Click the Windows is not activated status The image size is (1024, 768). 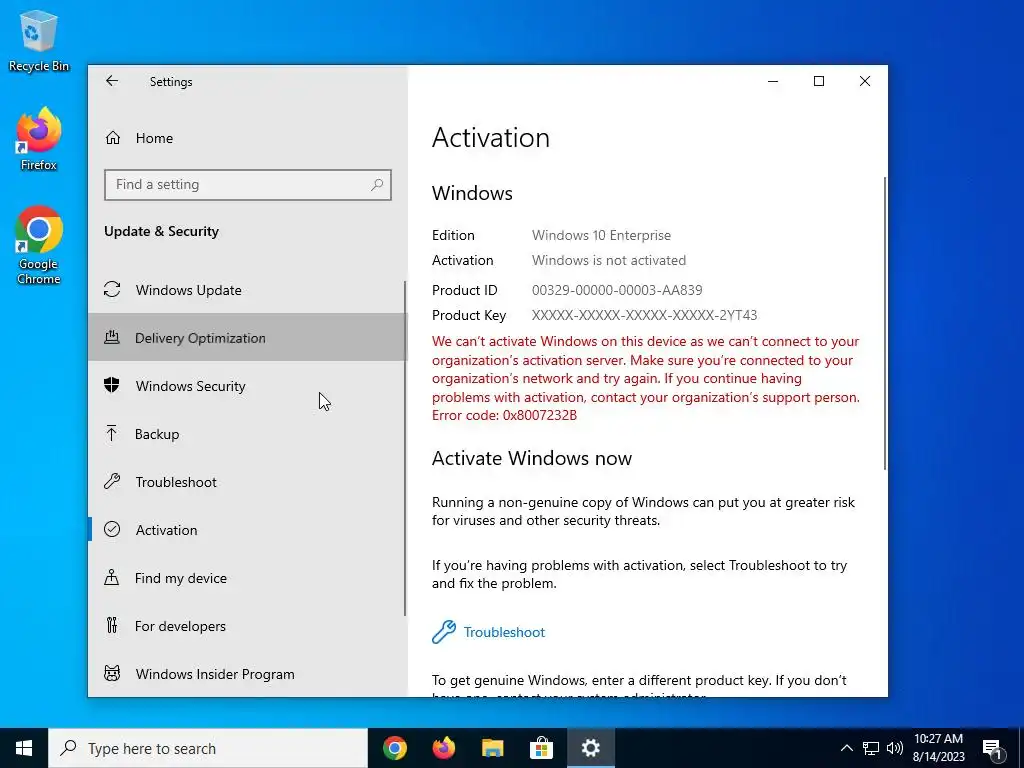point(609,260)
